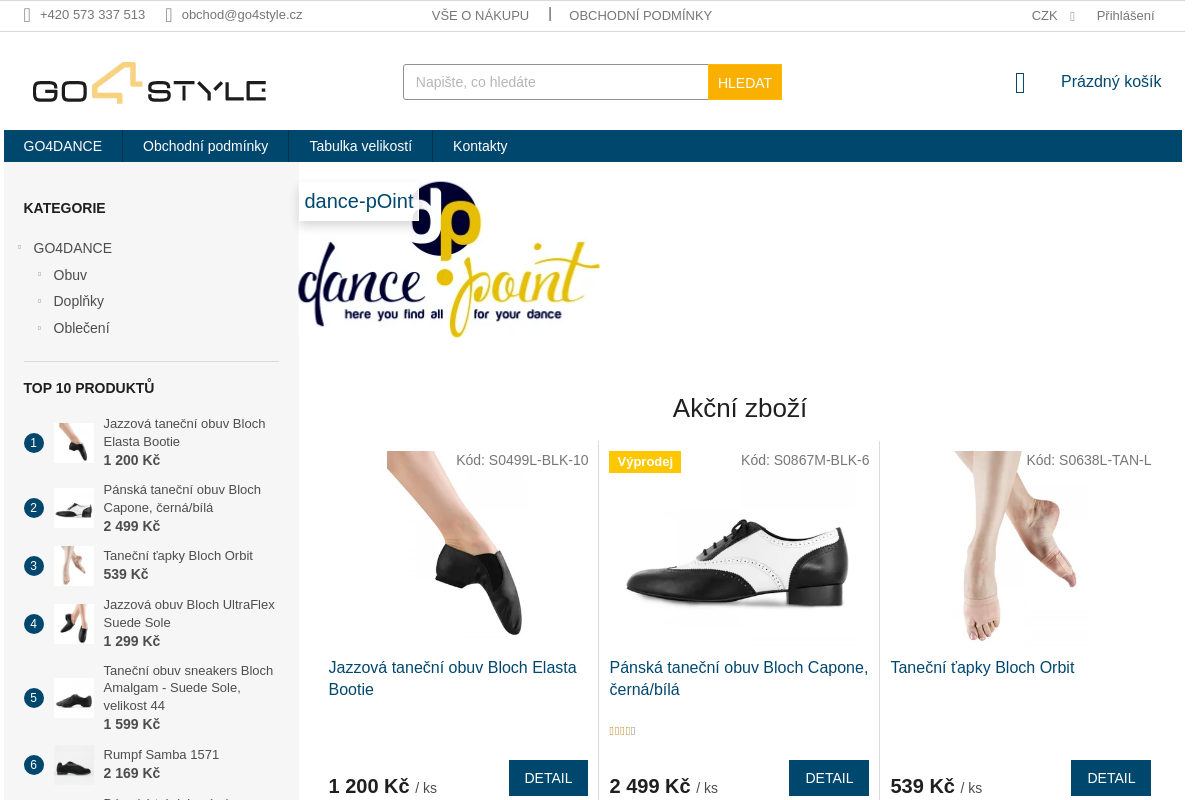Open the CZK currency dropdown

[1053, 16]
